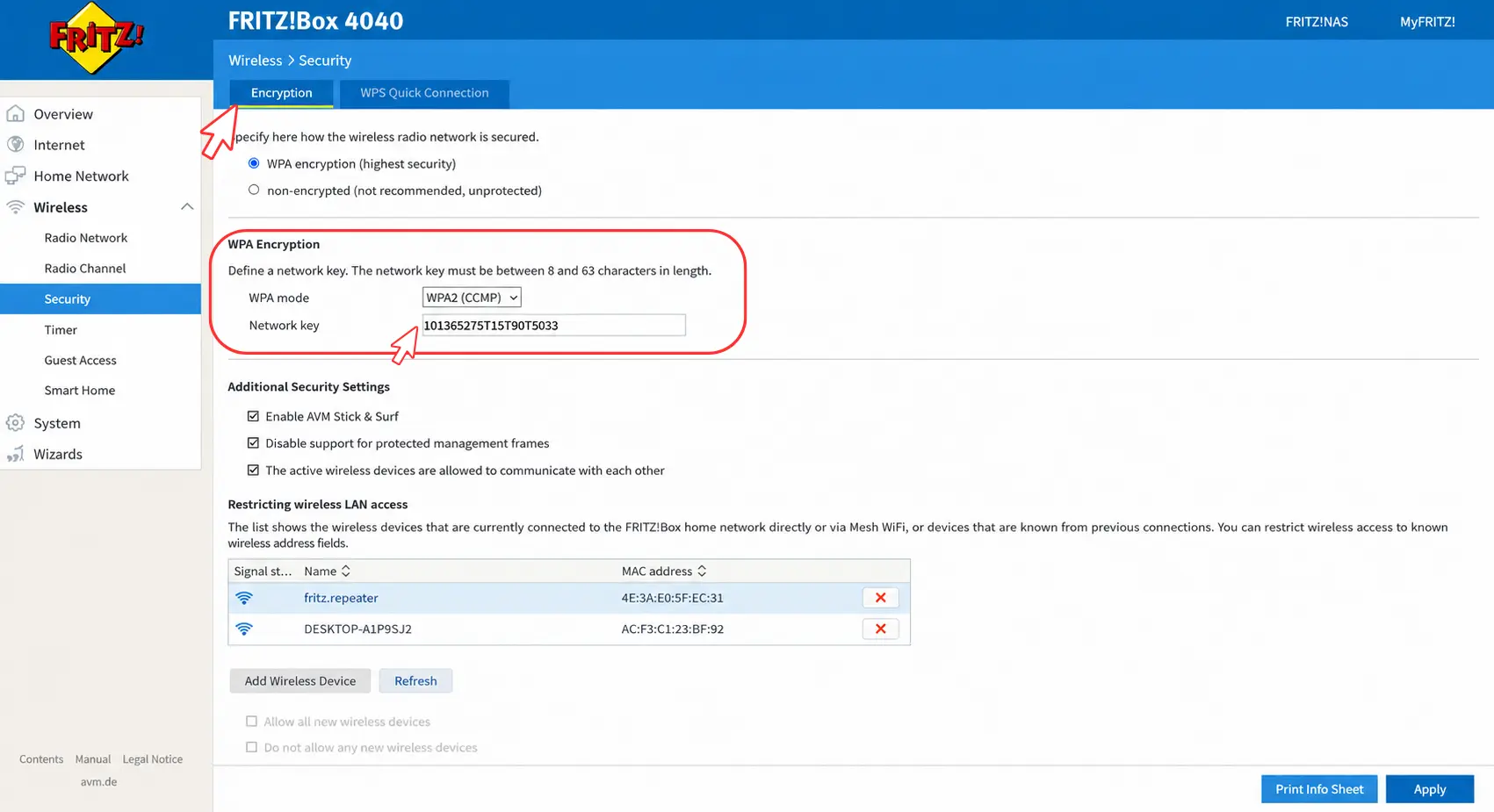Open Home Network in the sidebar
Image resolution: width=1494 pixels, height=812 pixels.
(x=81, y=176)
